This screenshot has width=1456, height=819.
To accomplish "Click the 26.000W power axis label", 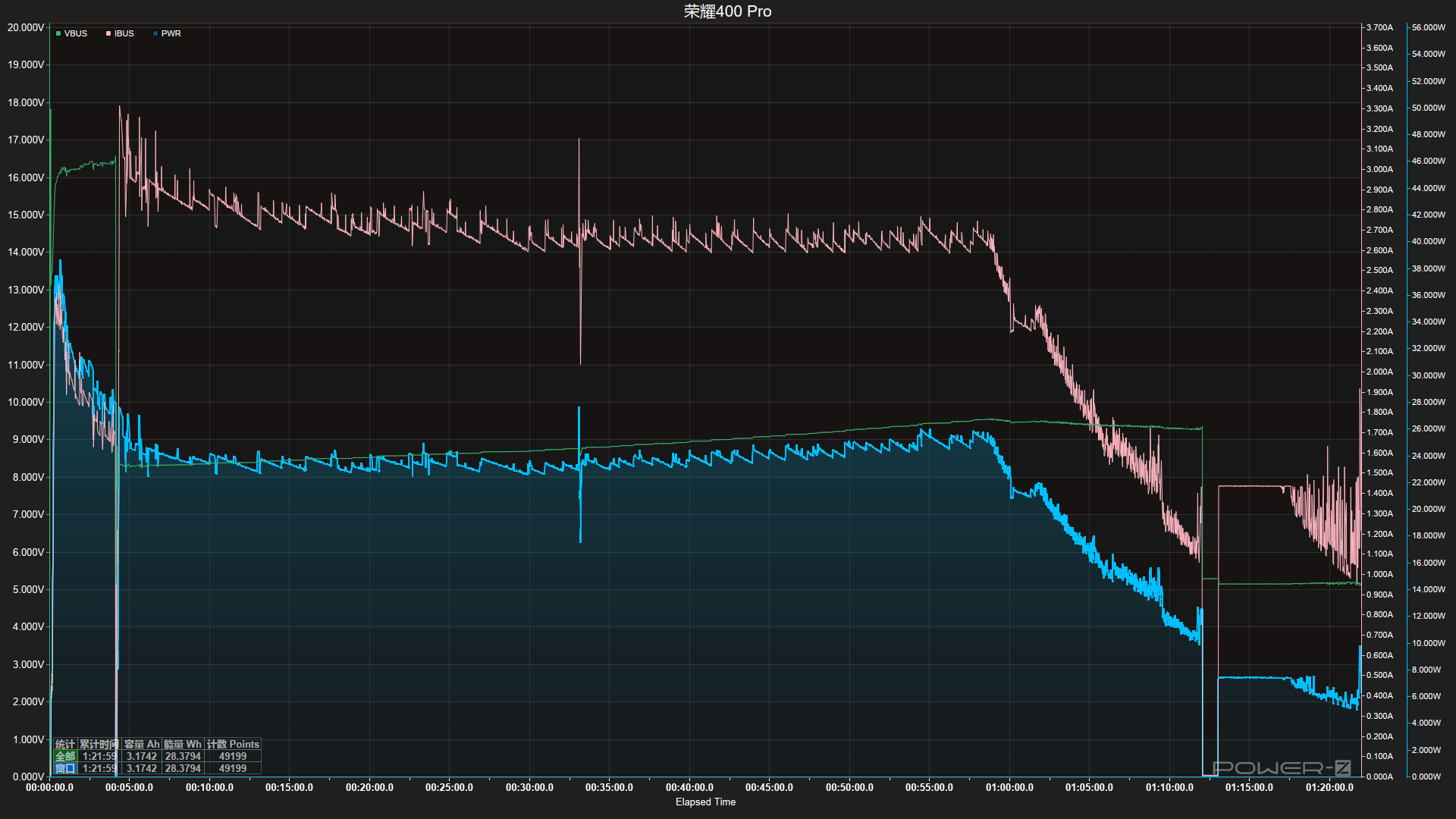I will (x=1429, y=428).
